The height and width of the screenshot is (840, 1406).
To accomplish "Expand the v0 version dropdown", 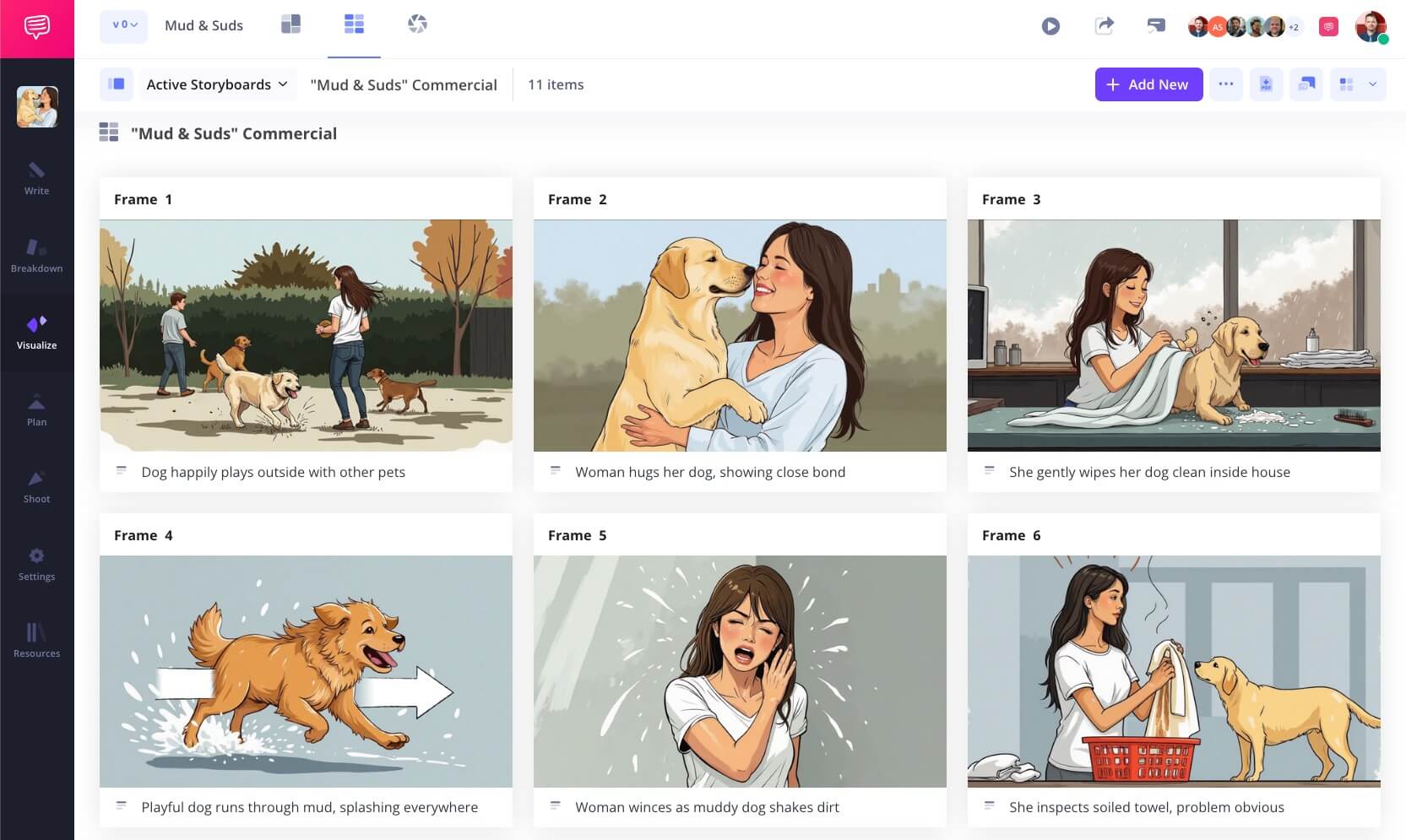I will (124, 25).
